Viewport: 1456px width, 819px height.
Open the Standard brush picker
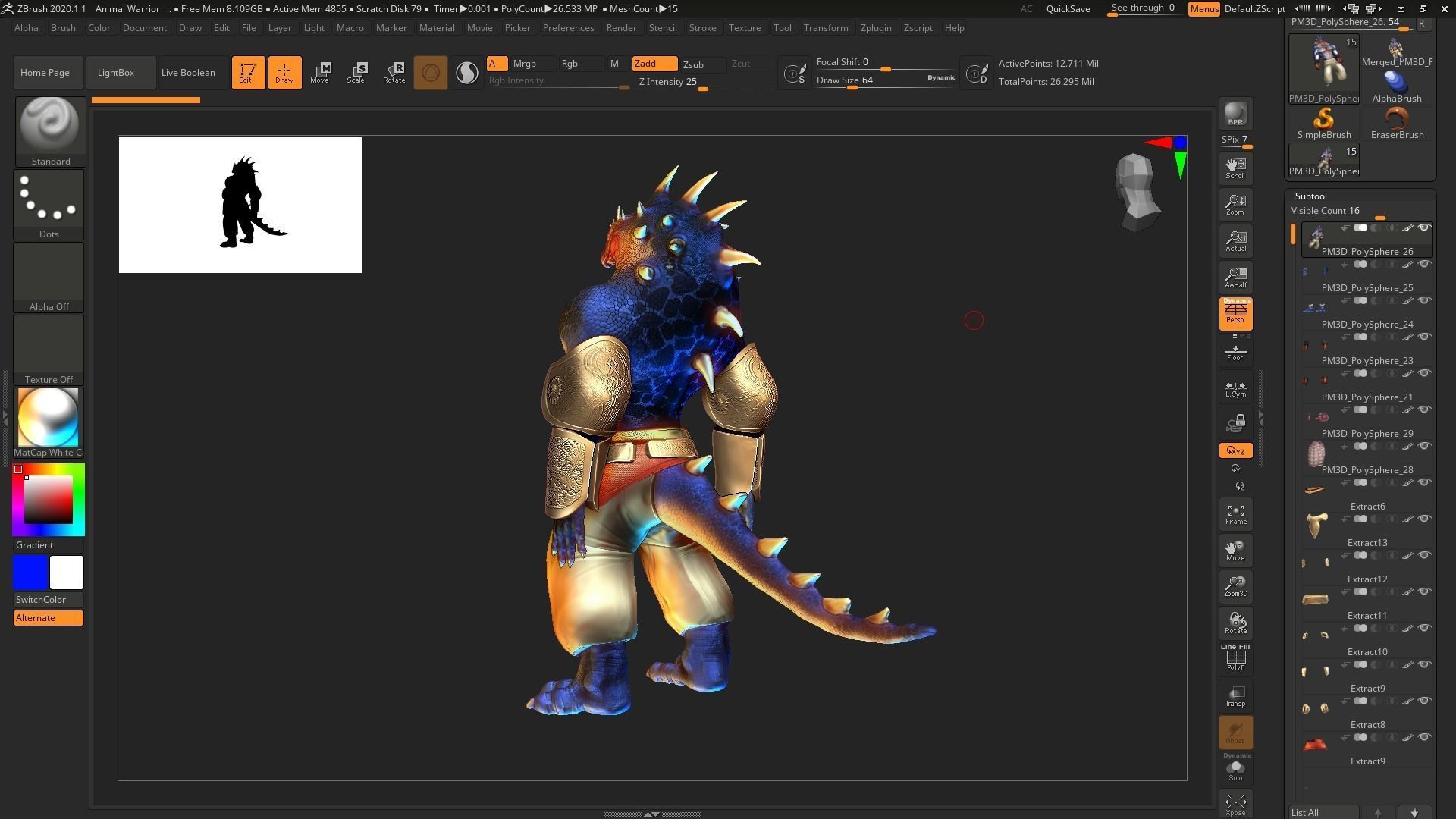[49, 130]
